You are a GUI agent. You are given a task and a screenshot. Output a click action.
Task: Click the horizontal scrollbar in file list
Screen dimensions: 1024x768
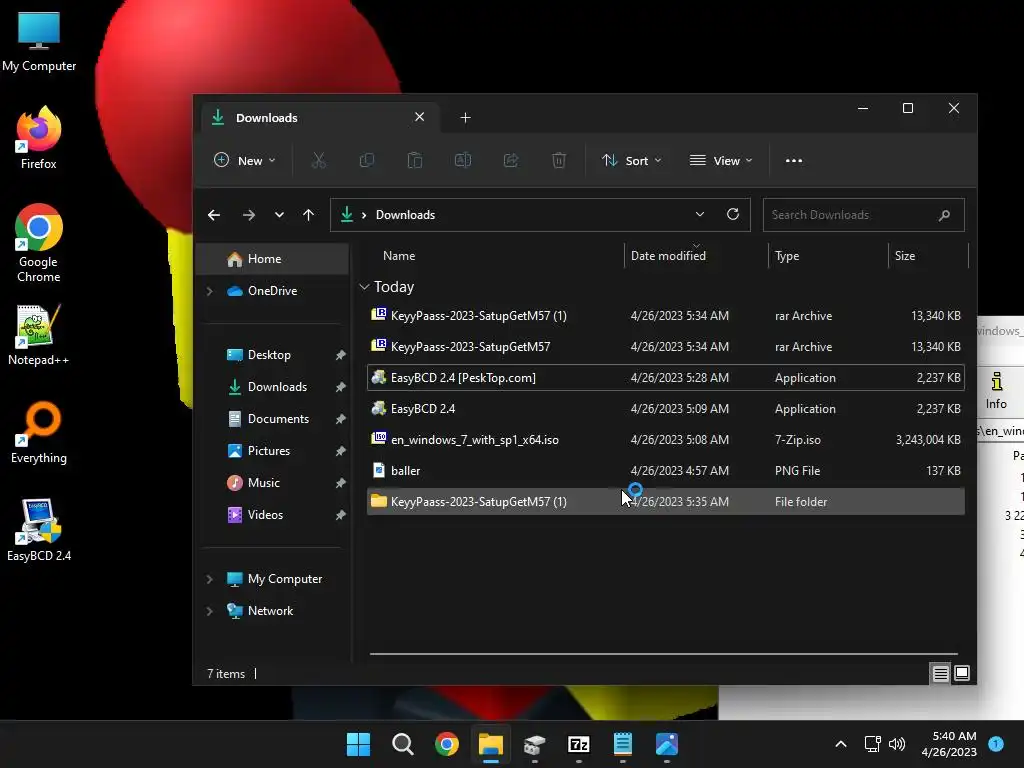[664, 654]
